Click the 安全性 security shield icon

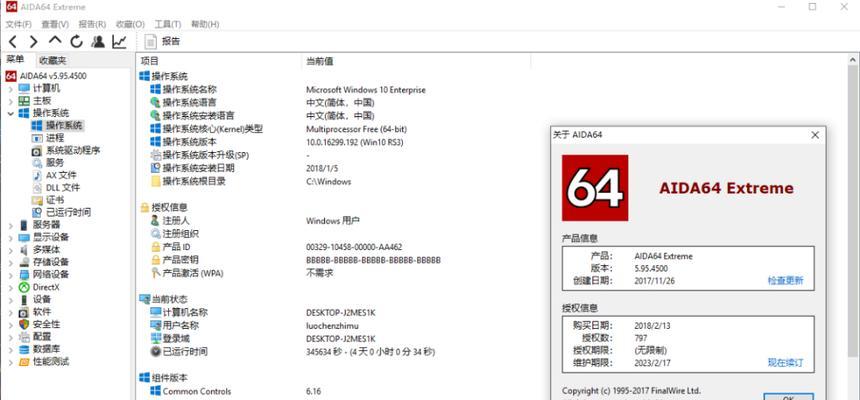click(x=24, y=324)
